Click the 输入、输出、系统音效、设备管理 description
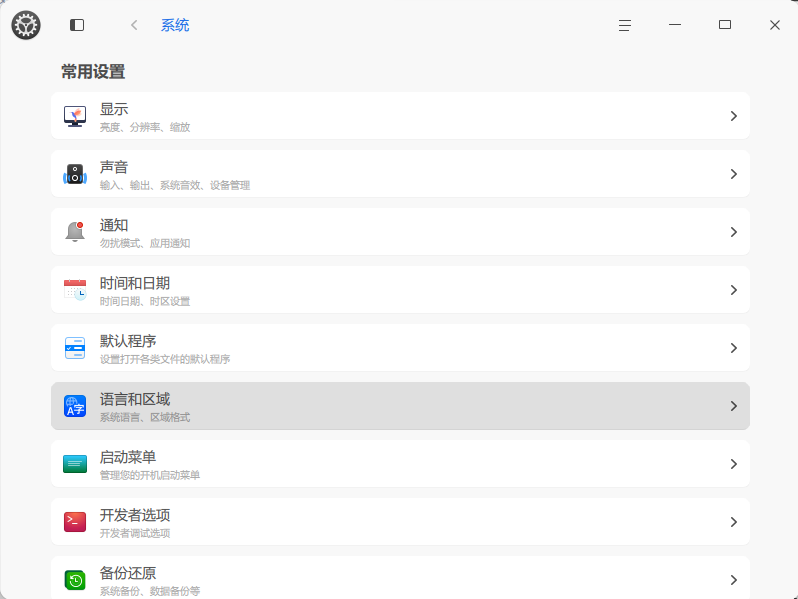798x599 pixels. (175, 185)
